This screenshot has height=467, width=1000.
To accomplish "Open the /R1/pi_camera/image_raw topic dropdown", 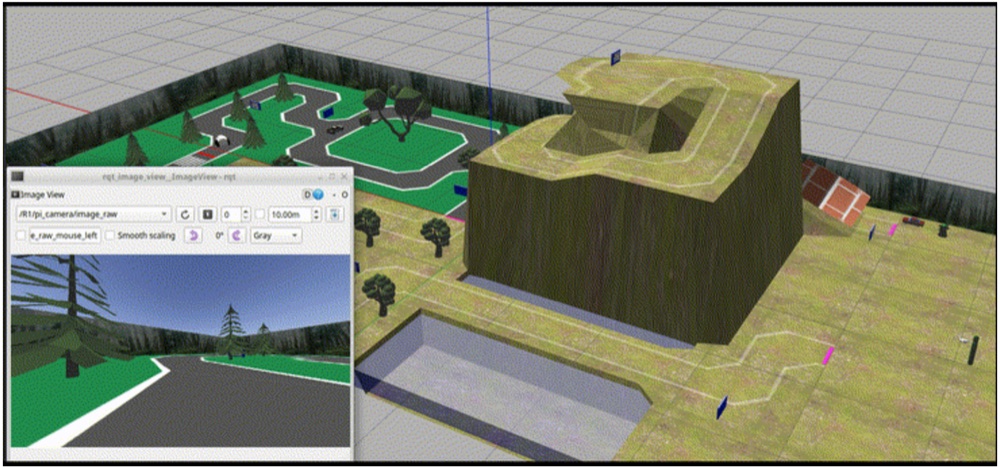I will [94, 214].
